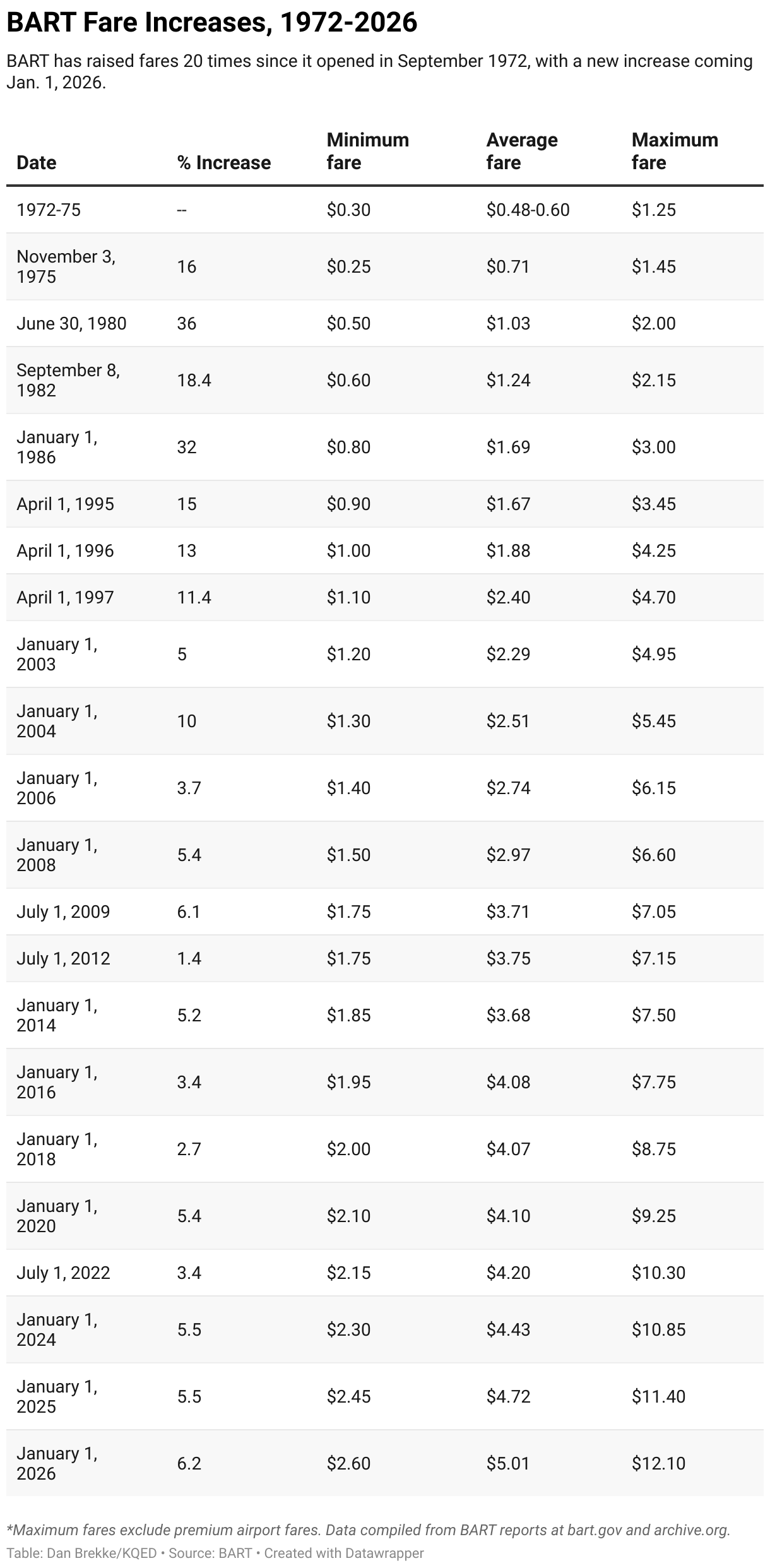
Task: Select the April 1, 1996 date cell
Action: [x=65, y=550]
